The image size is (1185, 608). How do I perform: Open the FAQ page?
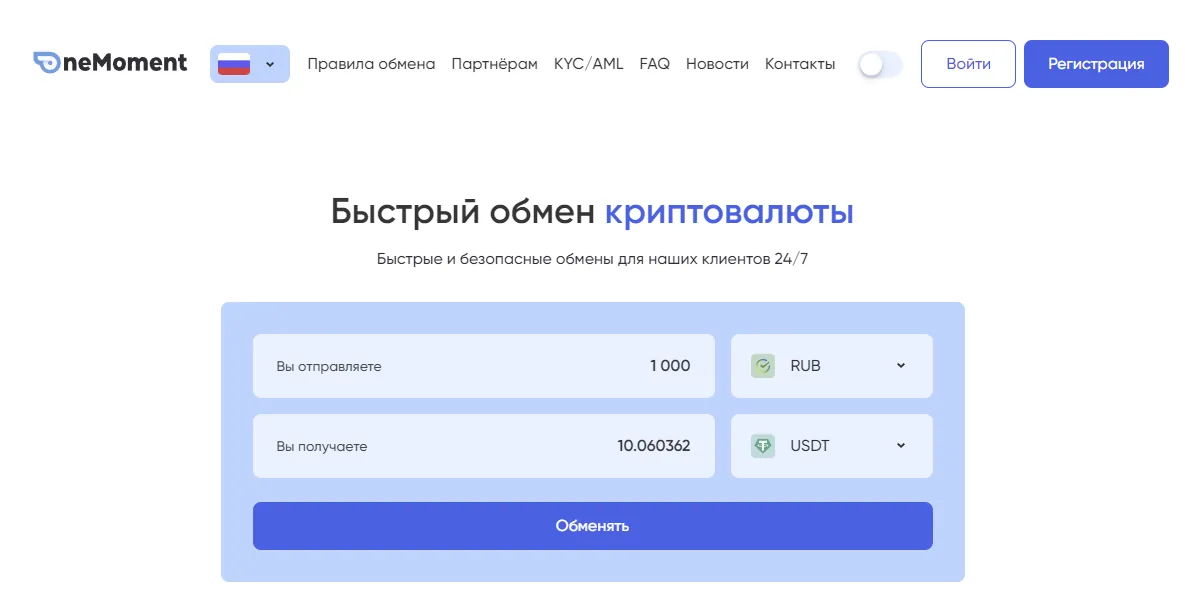[x=654, y=64]
